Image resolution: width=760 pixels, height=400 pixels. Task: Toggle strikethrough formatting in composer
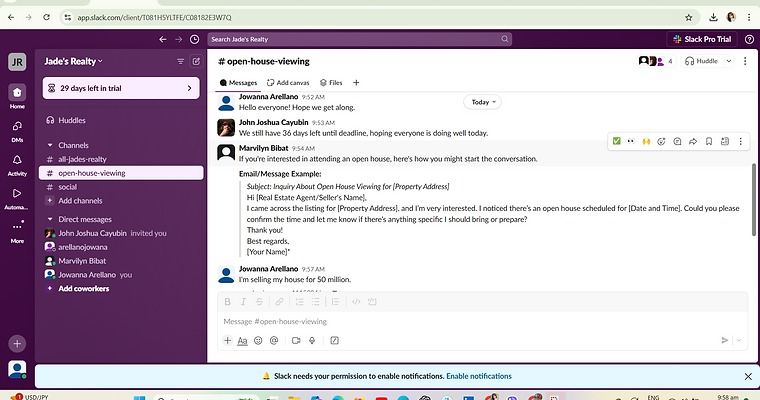tap(259, 302)
